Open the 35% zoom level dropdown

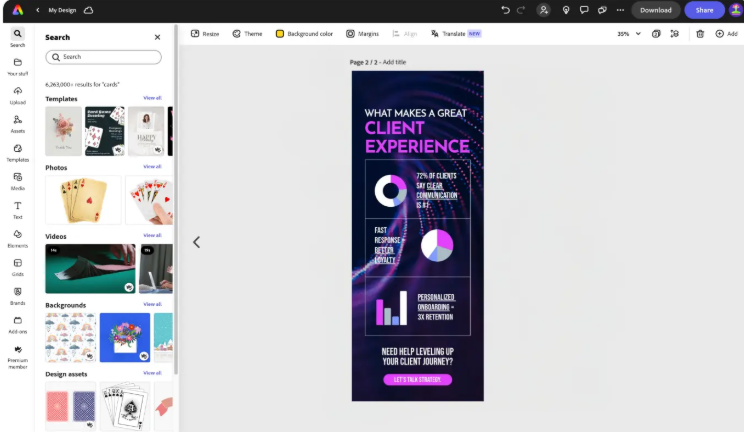coord(627,34)
